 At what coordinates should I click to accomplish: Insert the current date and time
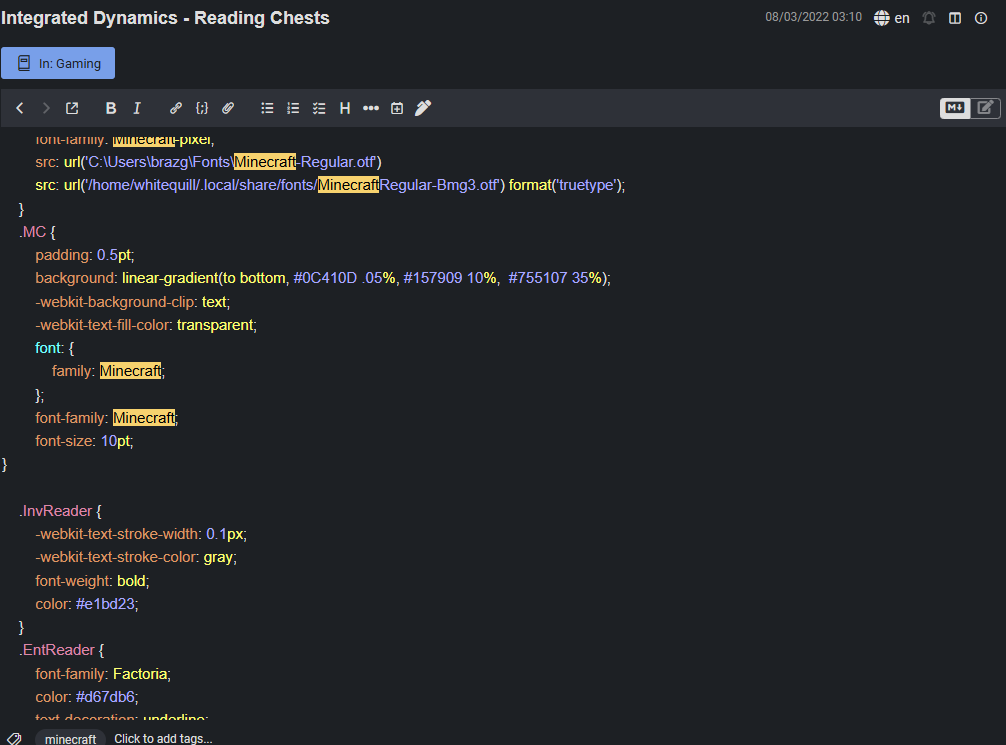(x=397, y=108)
